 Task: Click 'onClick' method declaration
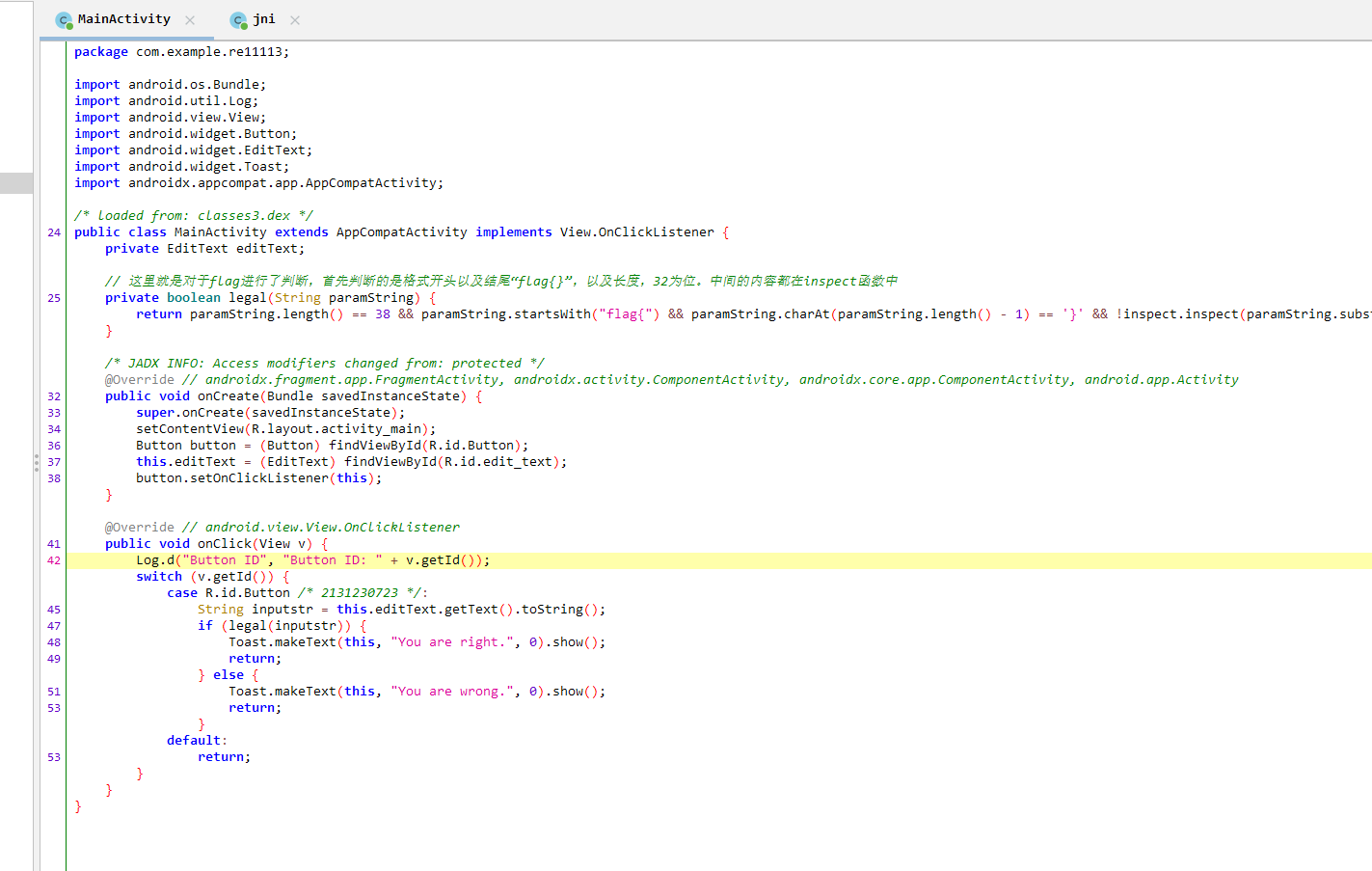tap(224, 544)
